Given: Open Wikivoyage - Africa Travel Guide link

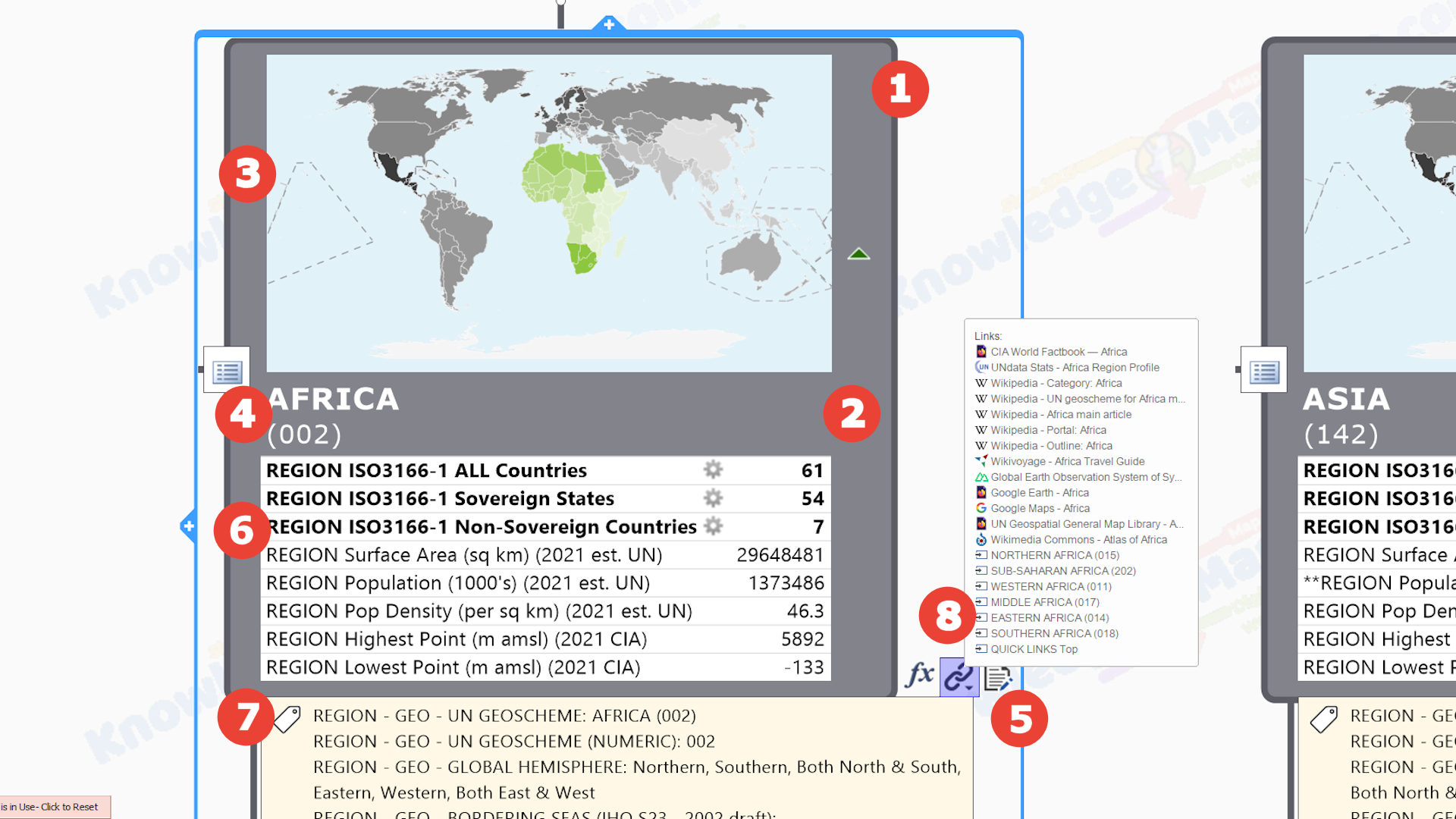Looking at the screenshot, I should point(1067,461).
